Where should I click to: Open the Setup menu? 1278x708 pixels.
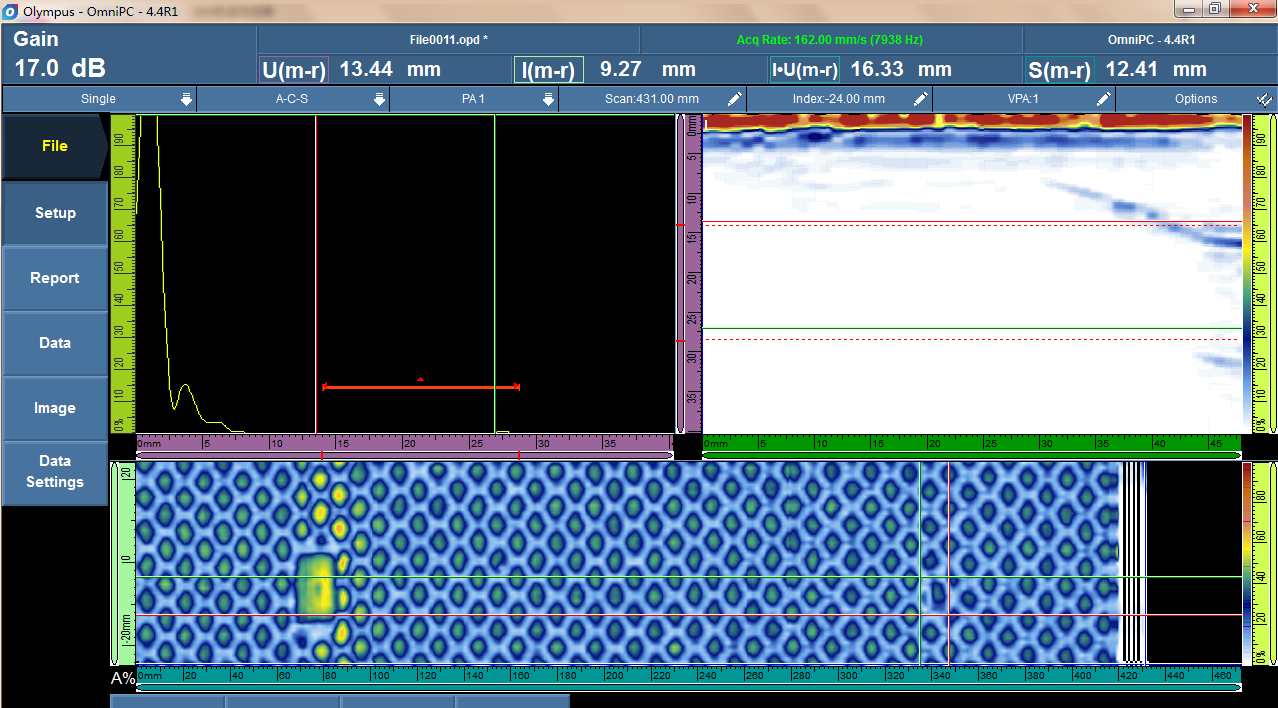(54, 213)
